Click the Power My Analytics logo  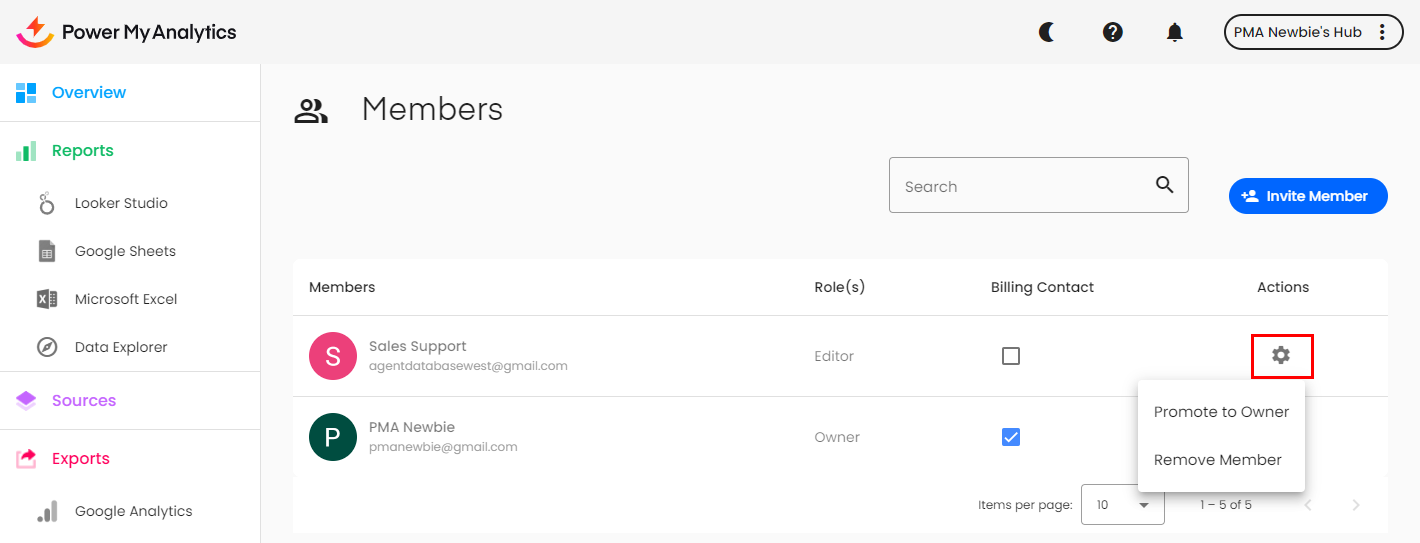(127, 32)
